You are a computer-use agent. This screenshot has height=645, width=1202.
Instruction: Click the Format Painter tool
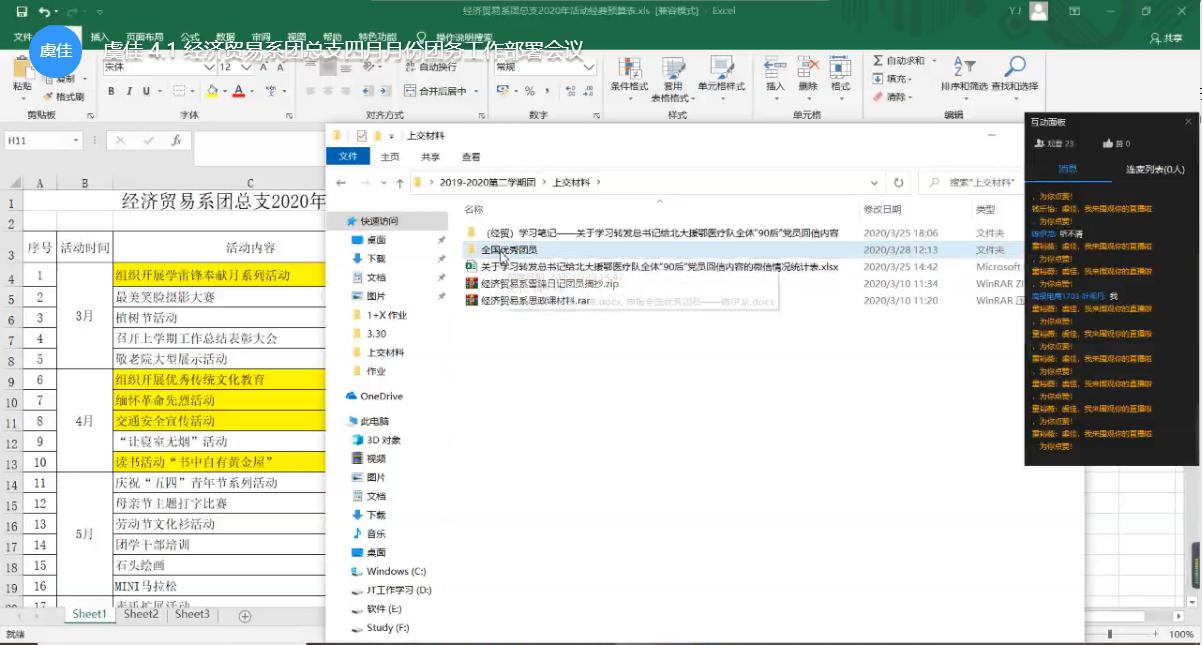click(65, 97)
